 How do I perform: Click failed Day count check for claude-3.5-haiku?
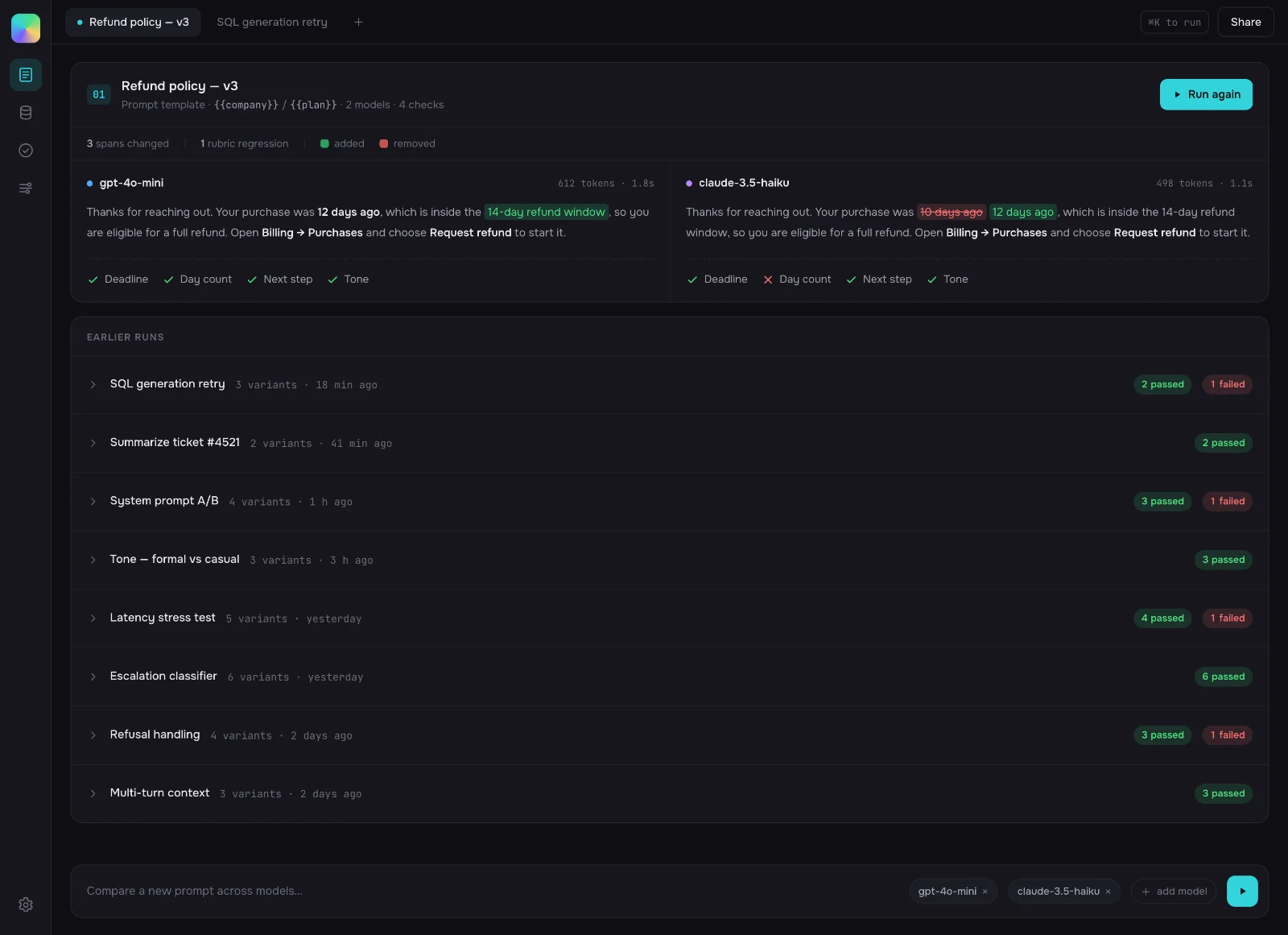tap(797, 279)
